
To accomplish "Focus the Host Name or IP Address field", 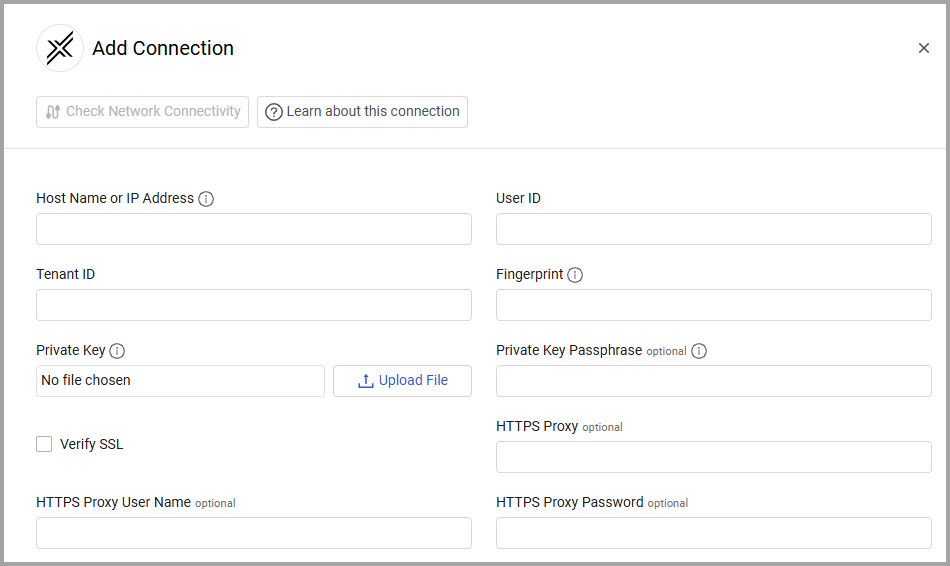I will click(254, 229).
